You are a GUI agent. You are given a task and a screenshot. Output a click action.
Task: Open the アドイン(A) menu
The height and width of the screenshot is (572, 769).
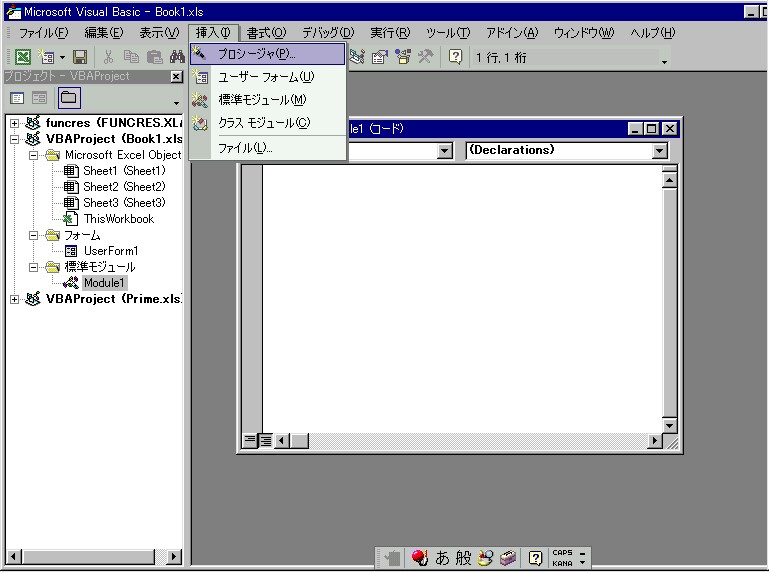coord(512,33)
